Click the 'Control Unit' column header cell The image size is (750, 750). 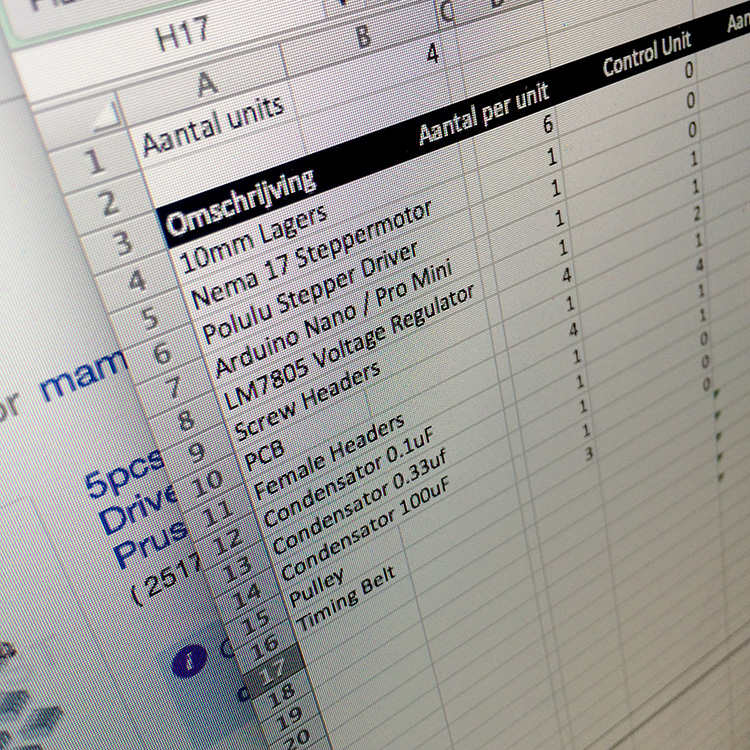pos(646,57)
